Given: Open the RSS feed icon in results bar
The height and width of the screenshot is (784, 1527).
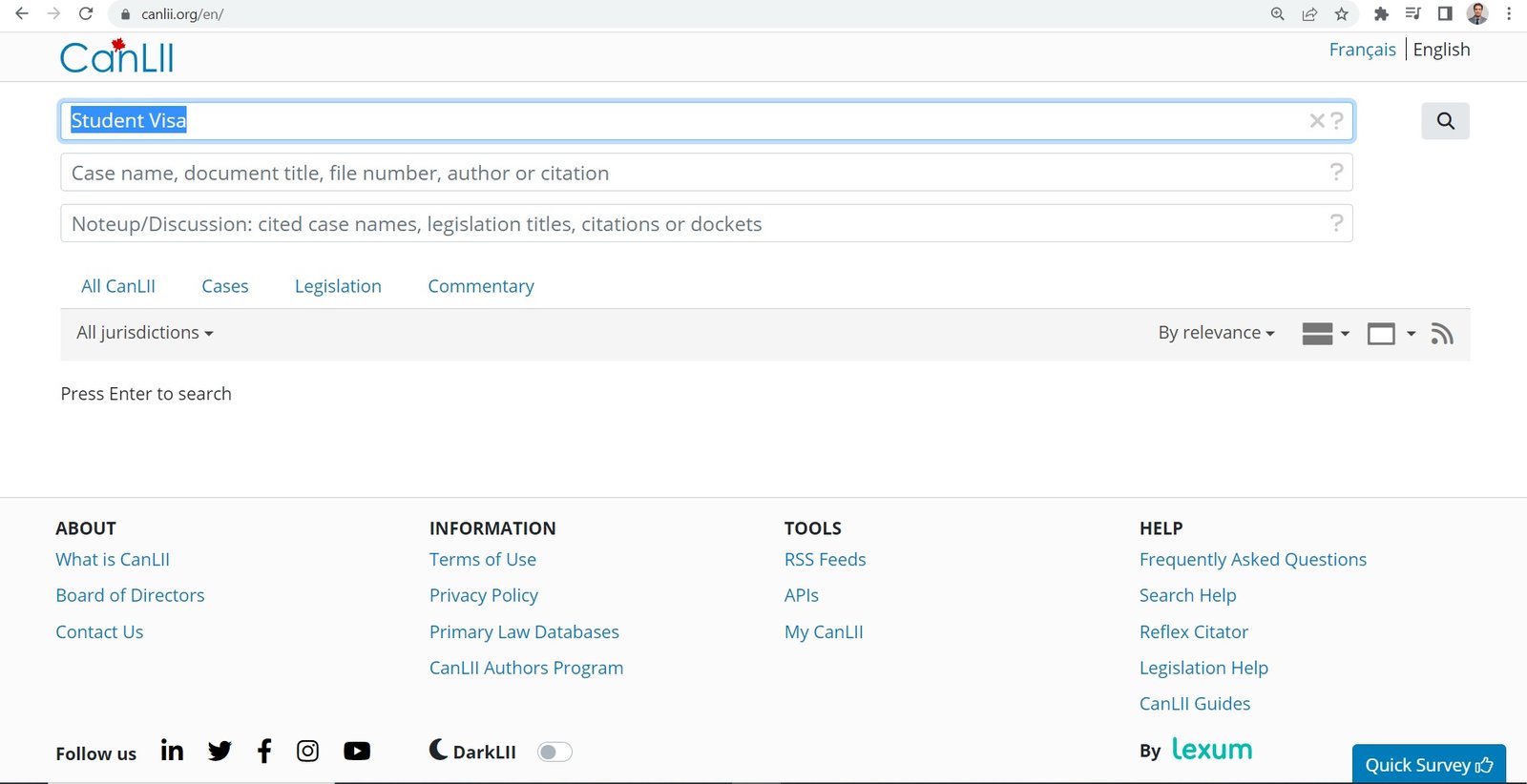Looking at the screenshot, I should (x=1442, y=334).
